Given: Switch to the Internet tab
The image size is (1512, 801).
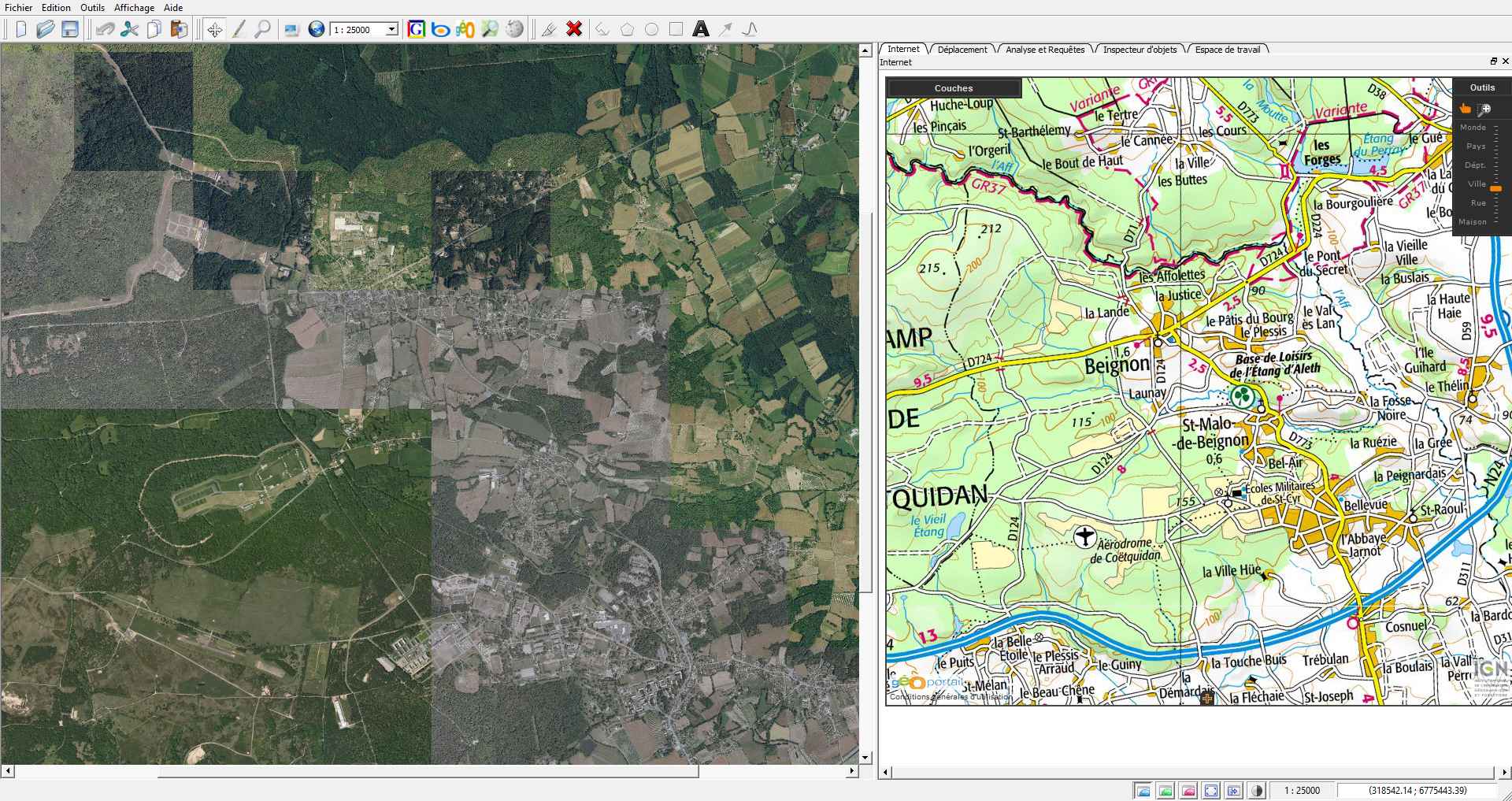Looking at the screenshot, I should pos(903,49).
